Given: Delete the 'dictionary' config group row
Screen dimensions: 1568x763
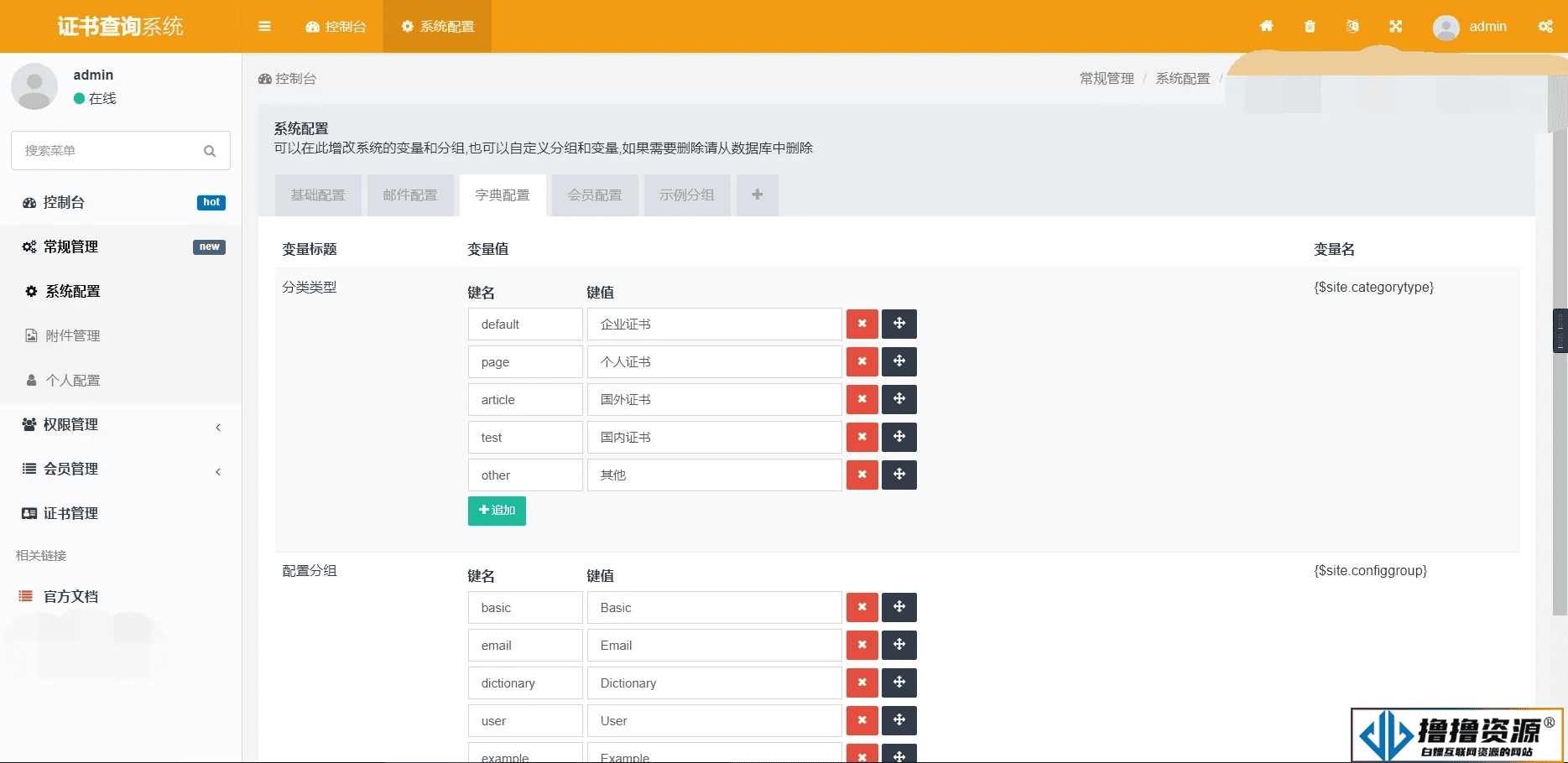Looking at the screenshot, I should click(x=862, y=683).
